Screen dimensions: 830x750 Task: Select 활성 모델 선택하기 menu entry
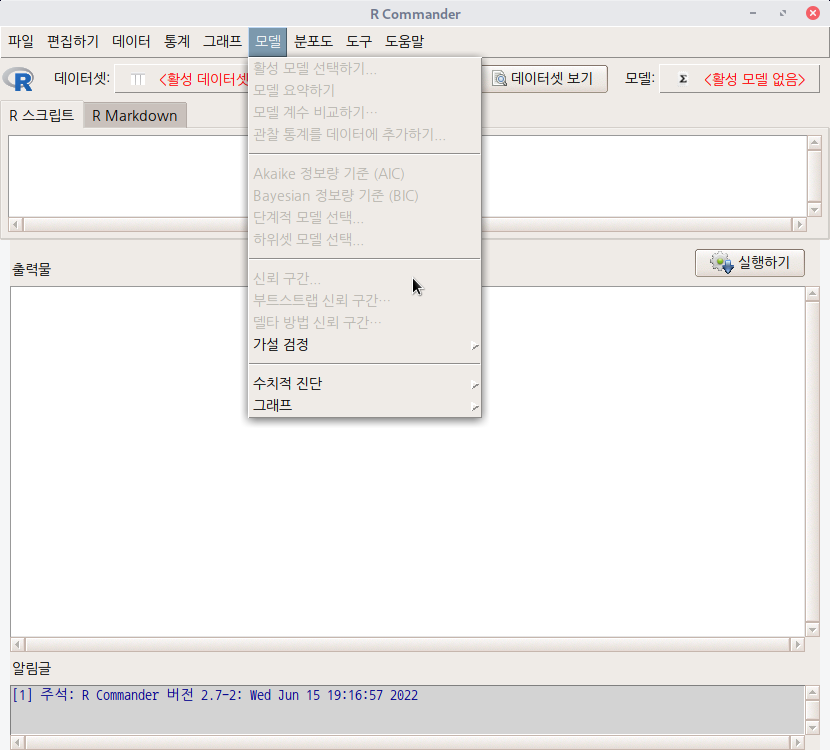tap(365, 68)
